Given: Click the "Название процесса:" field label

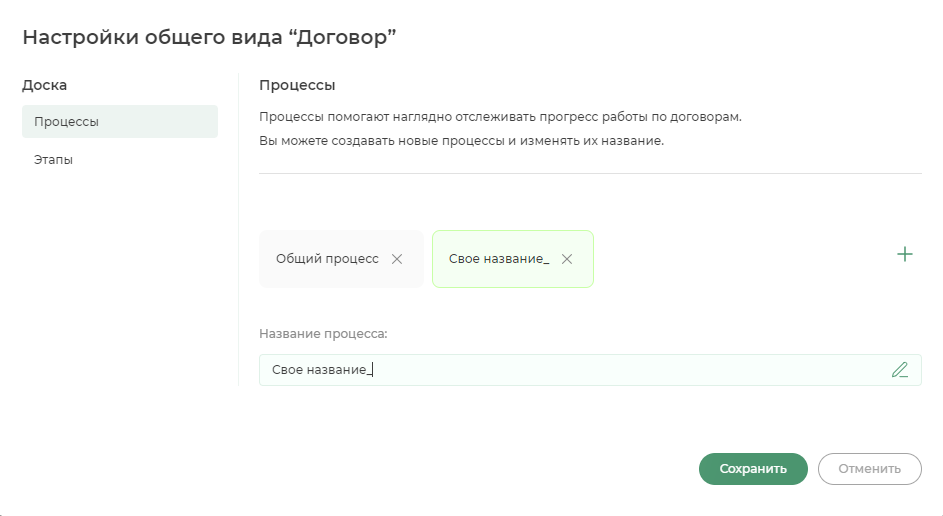Looking at the screenshot, I should tap(324, 334).
